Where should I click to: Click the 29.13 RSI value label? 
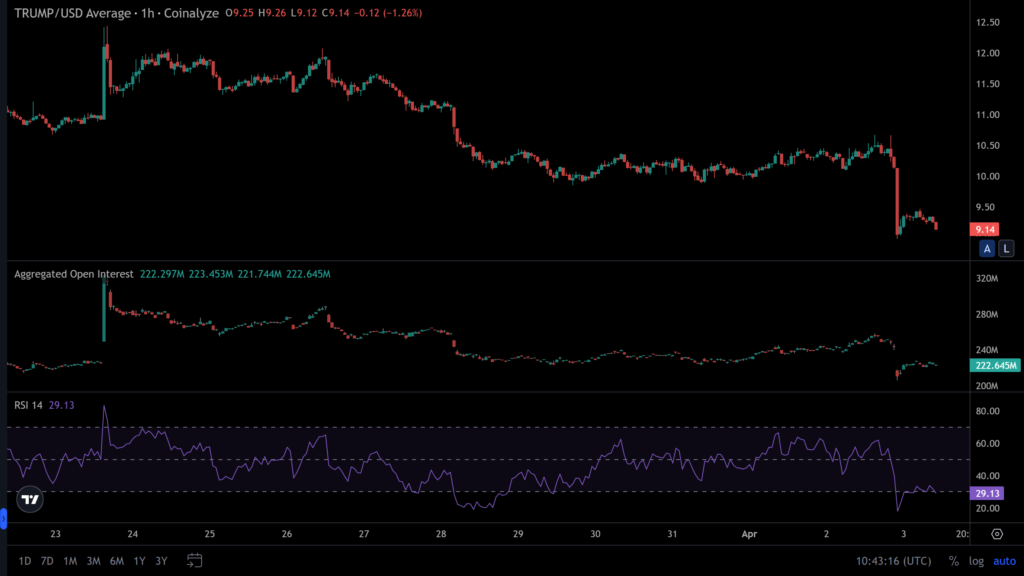[x=987, y=494]
